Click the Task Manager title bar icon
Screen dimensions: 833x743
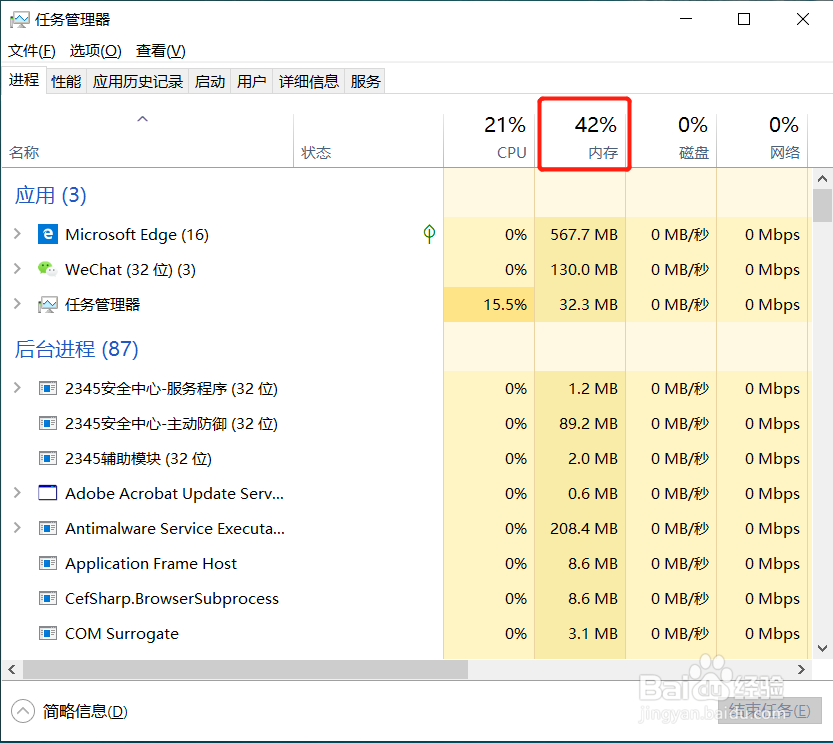(20, 20)
